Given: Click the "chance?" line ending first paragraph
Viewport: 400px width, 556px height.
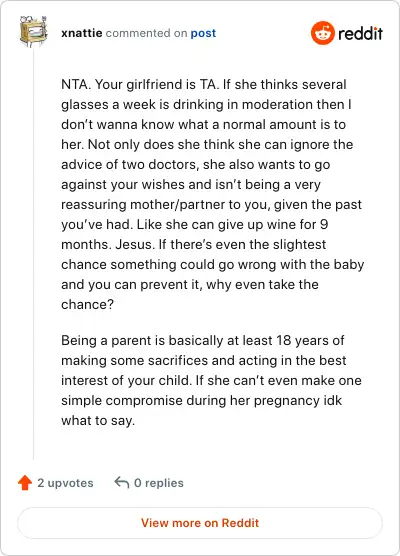Looking at the screenshot, I should tap(87, 305).
